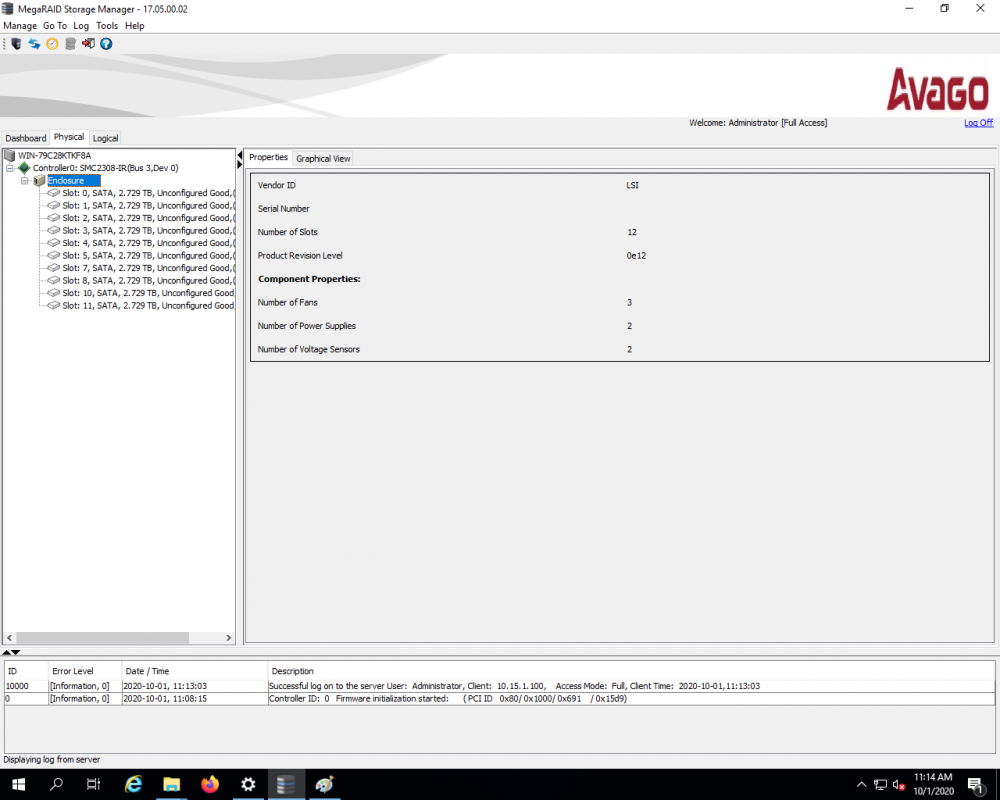Collapse the Controller0 tree node
This screenshot has height=800, width=1000.
(x=10, y=168)
